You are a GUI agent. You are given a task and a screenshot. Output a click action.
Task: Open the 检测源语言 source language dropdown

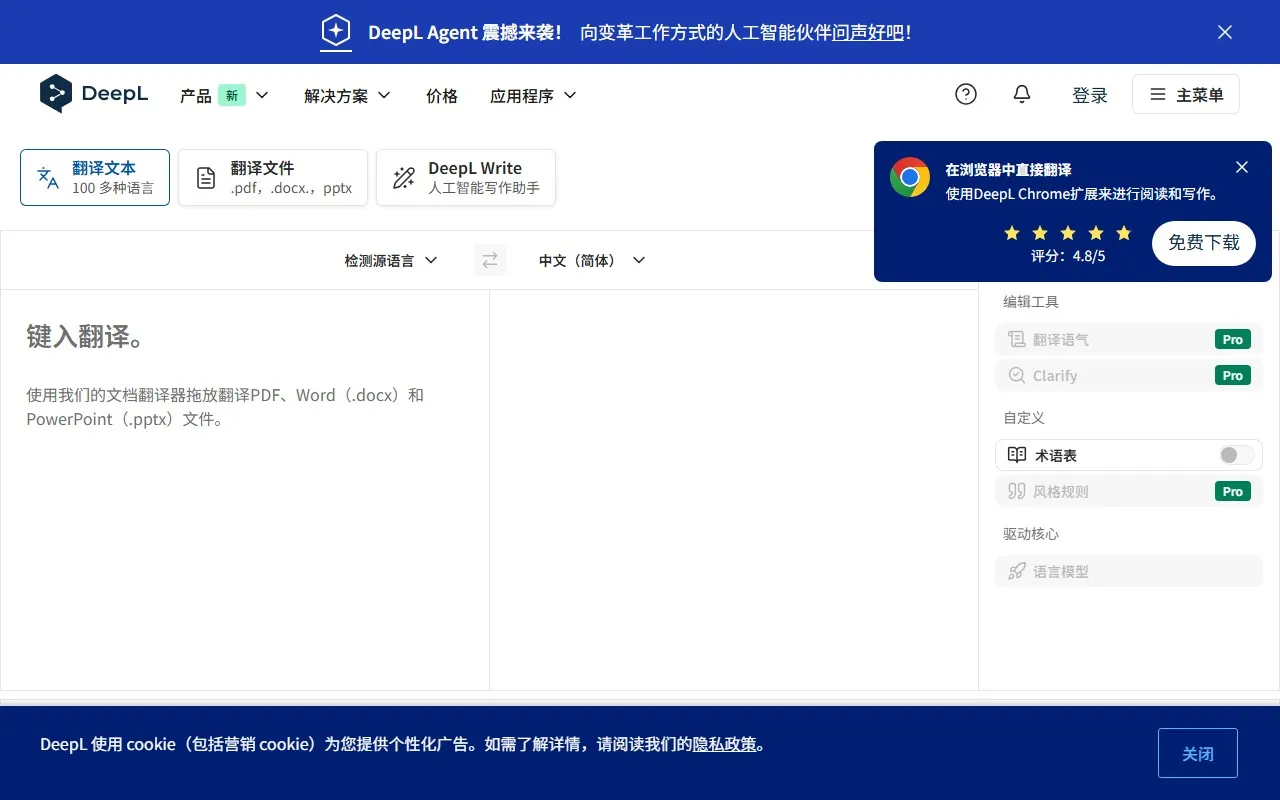pyautogui.click(x=390, y=260)
